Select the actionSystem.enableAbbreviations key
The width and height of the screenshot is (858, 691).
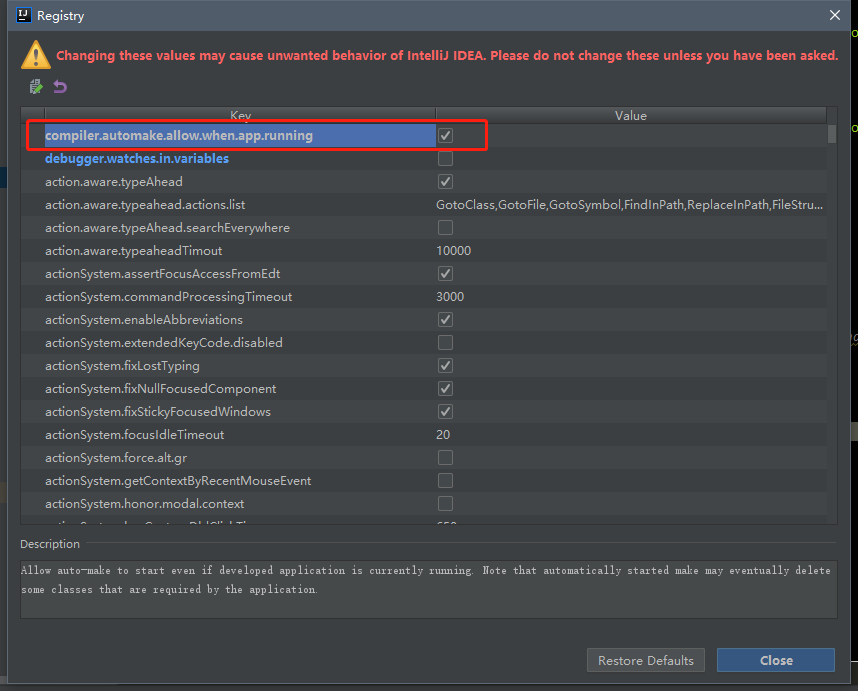tap(144, 319)
